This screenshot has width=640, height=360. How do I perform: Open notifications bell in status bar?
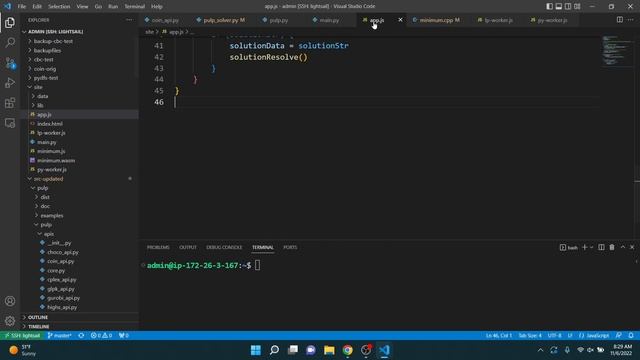coord(631,336)
